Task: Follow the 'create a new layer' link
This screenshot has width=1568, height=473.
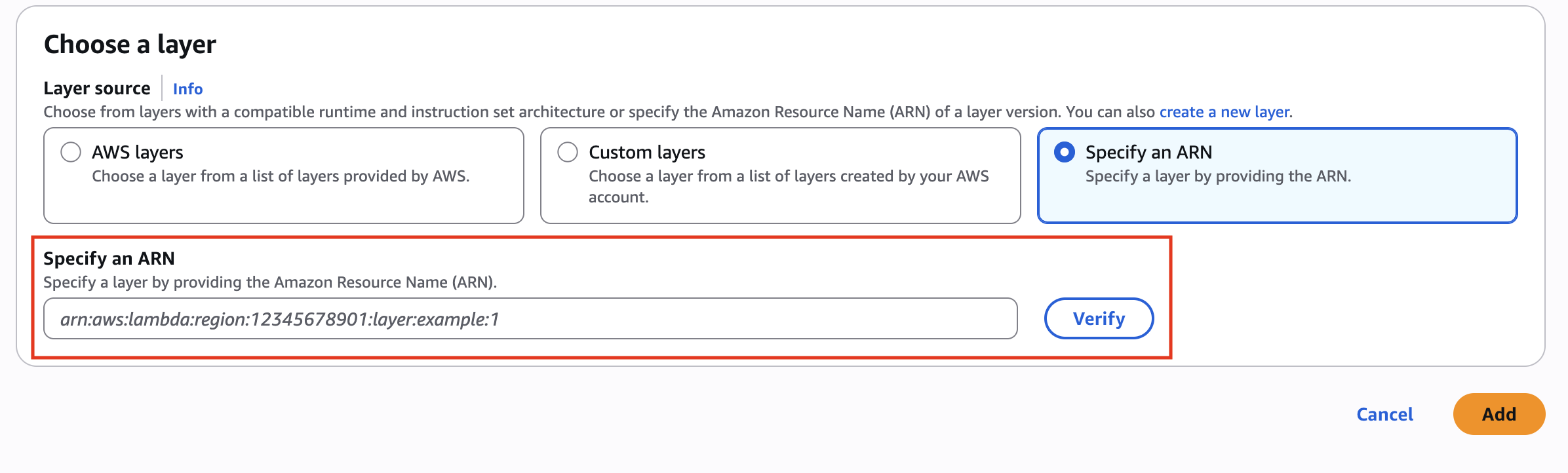Action: [1224, 112]
